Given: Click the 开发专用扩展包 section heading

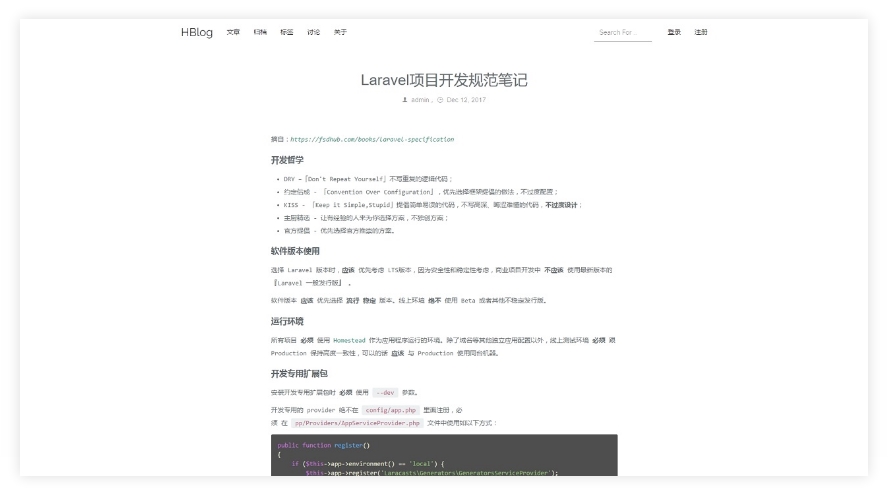Looking at the screenshot, I should (299, 373).
